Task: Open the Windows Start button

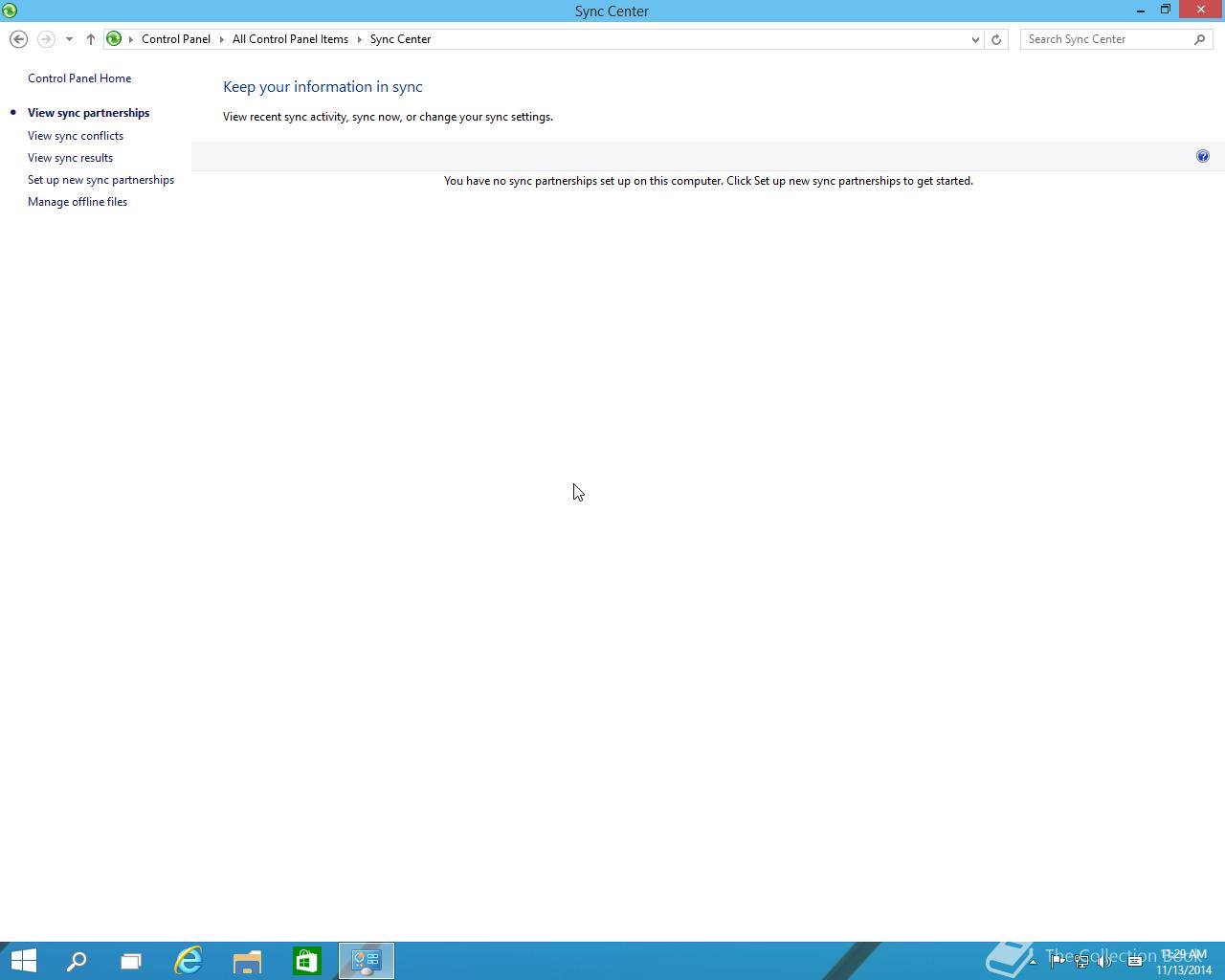Action: pyautogui.click(x=23, y=961)
